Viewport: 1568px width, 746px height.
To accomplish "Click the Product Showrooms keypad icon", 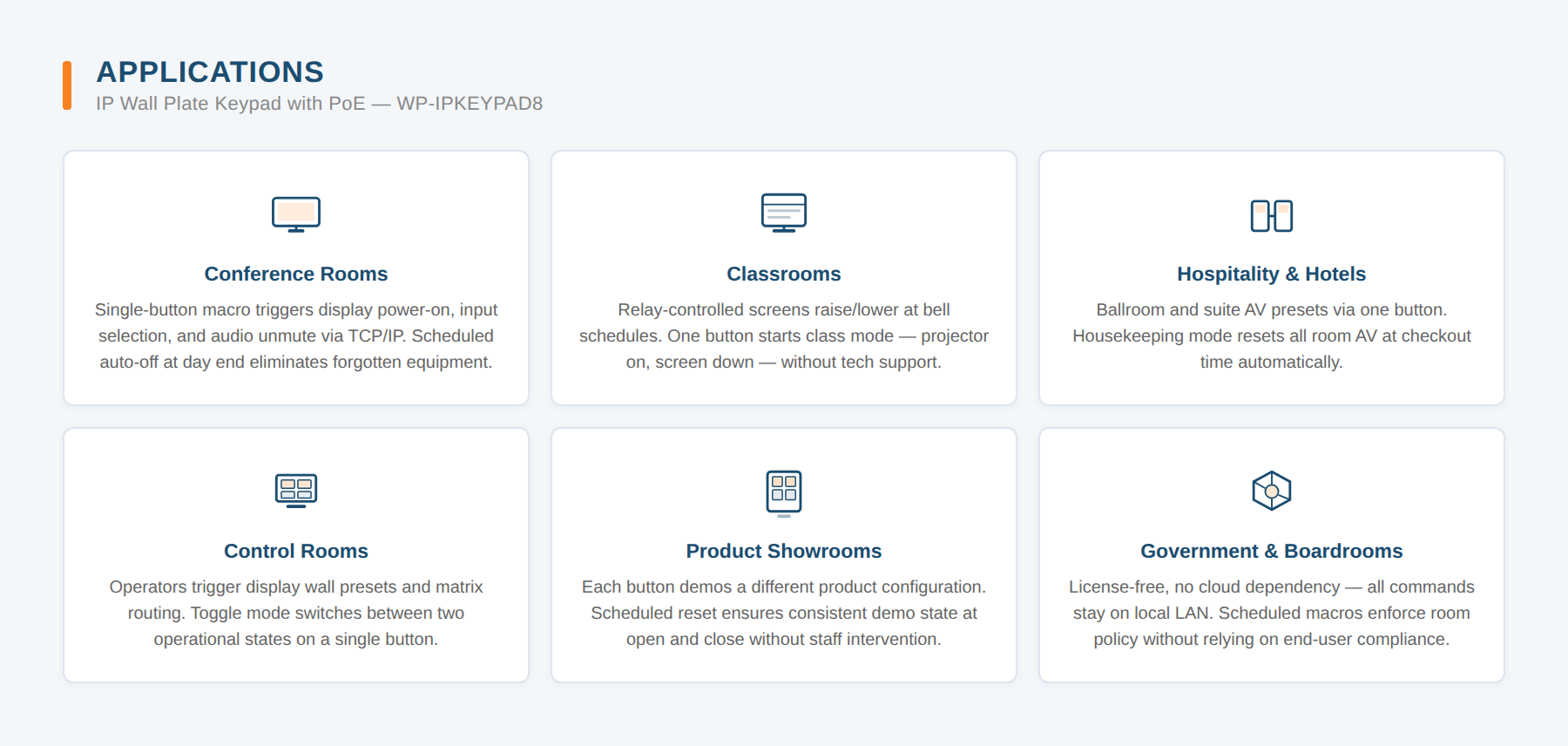I will coord(784,493).
